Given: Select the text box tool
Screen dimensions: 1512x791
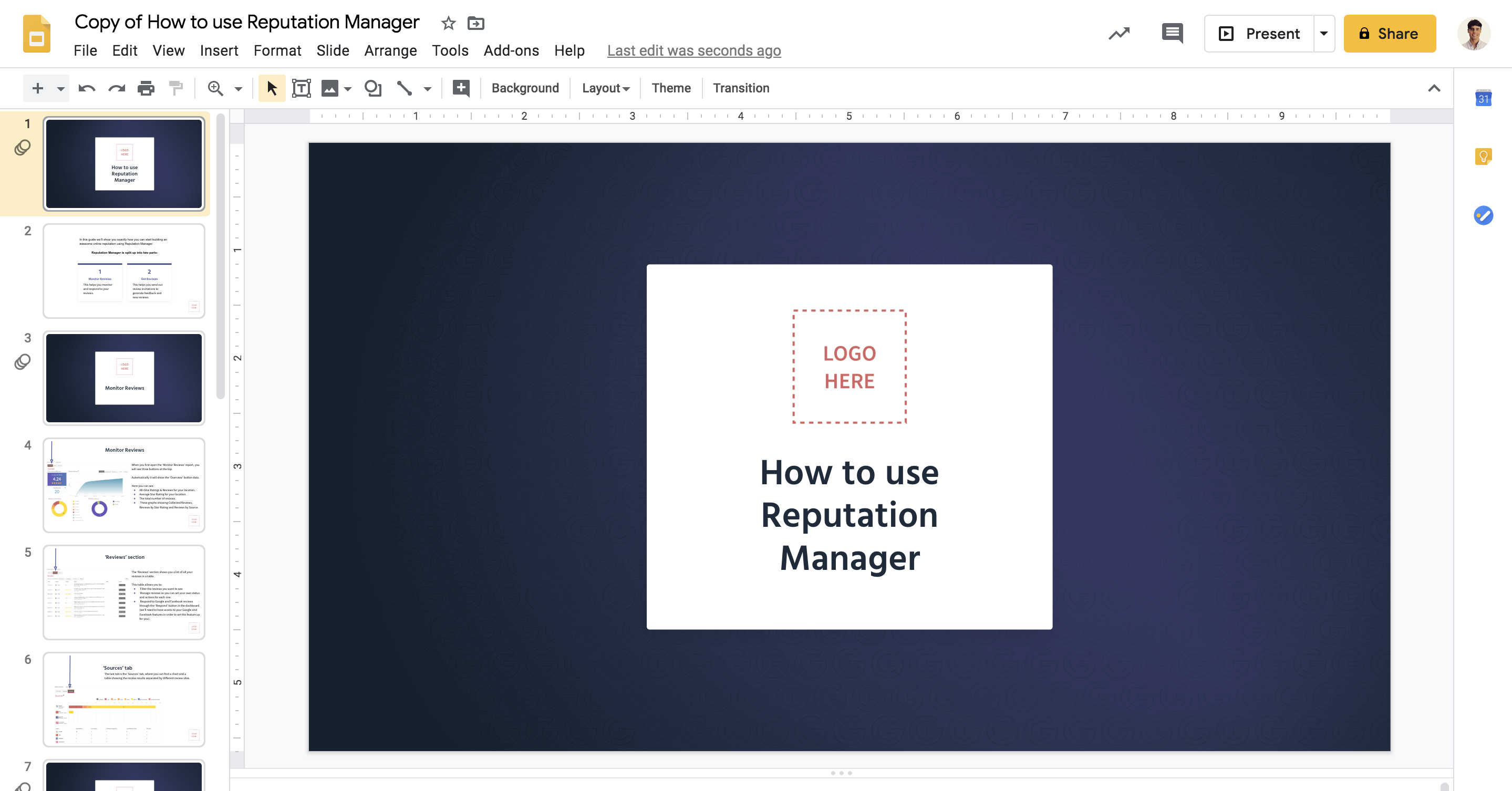Looking at the screenshot, I should click(x=301, y=89).
